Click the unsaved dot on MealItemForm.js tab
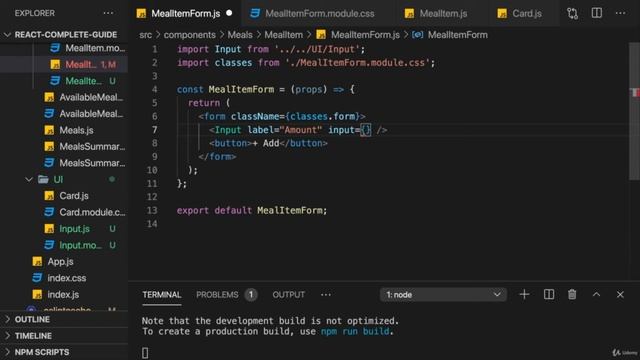 point(229,13)
